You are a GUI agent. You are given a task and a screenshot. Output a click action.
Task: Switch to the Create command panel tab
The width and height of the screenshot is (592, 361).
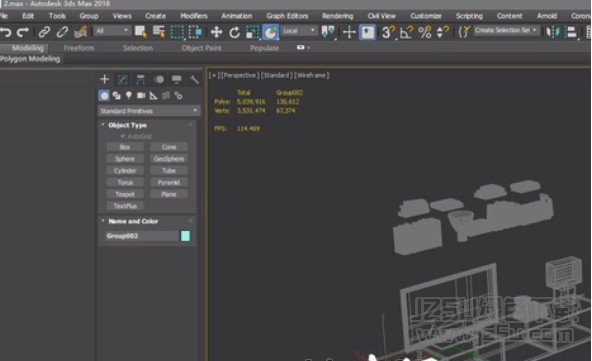(105, 79)
